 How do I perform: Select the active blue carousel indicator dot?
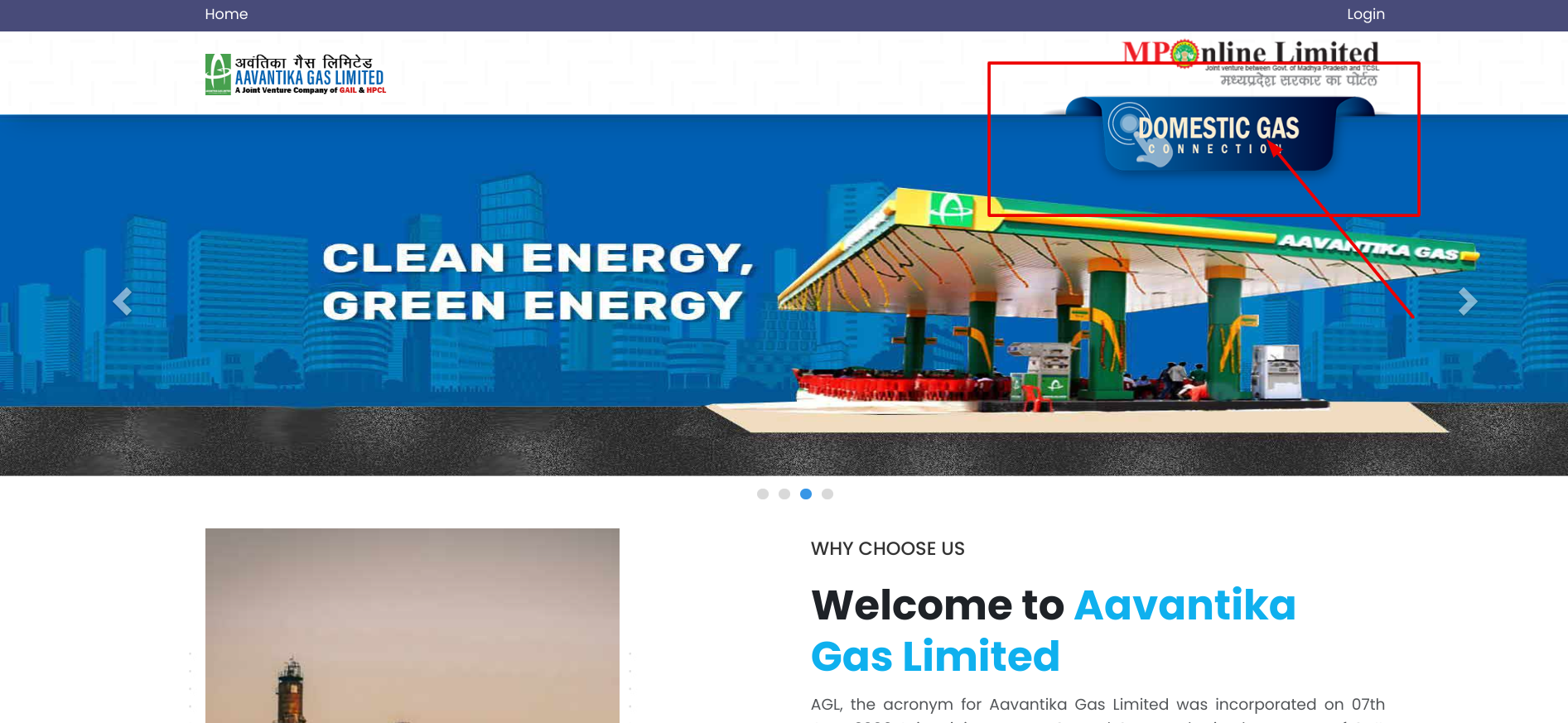click(806, 494)
